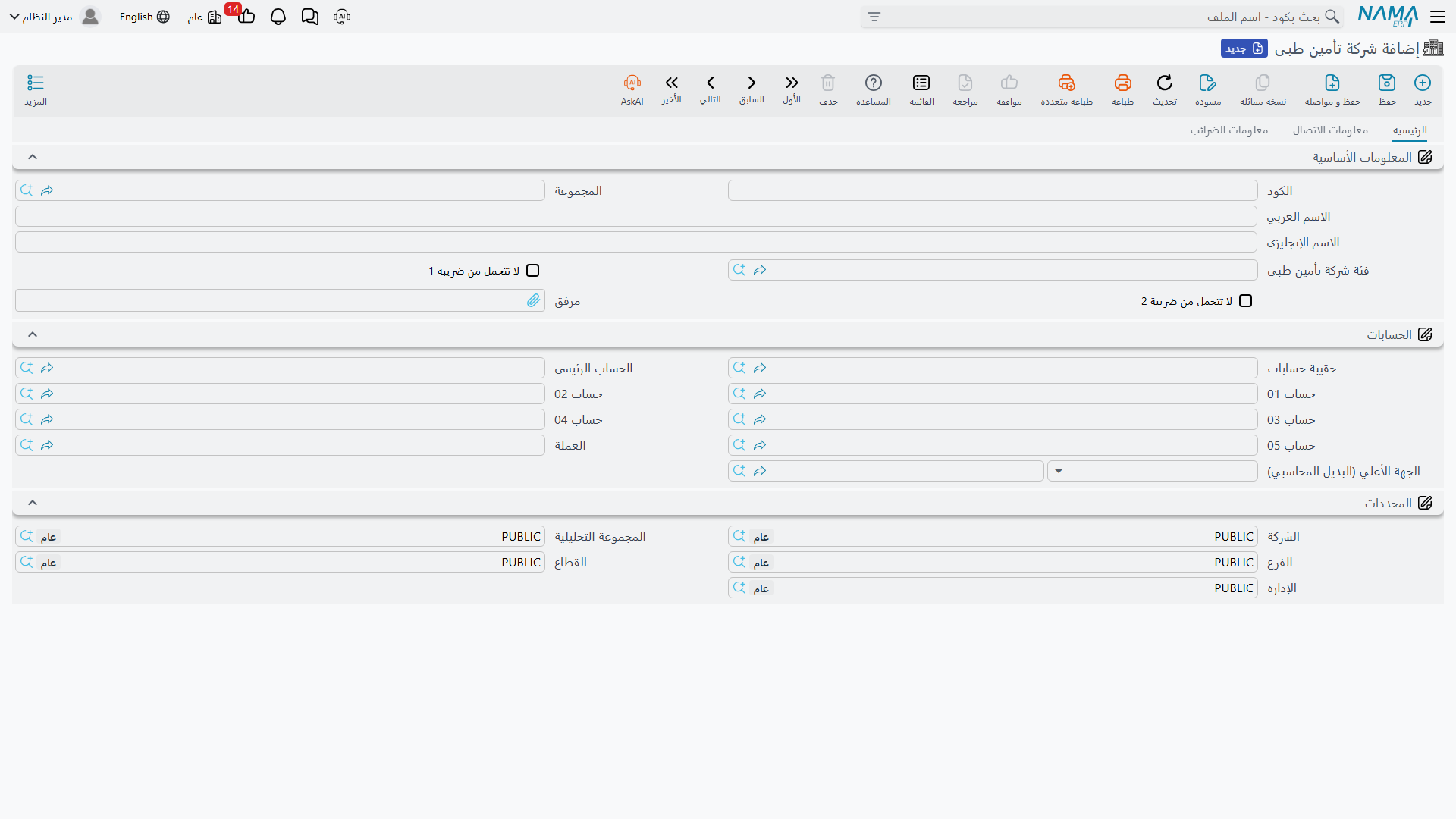Click the مسودة (Draft) toolbar icon
This screenshot has width=1456, height=819.
click(1208, 83)
